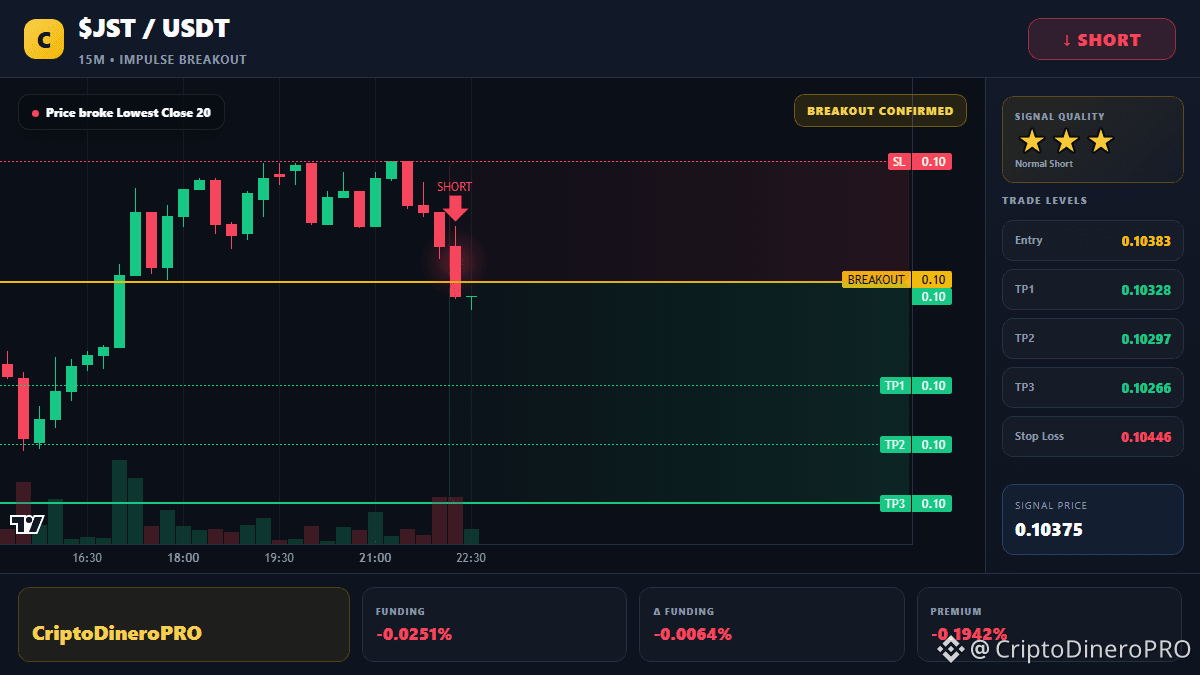Click the TRADE LEVELS heading
Image resolution: width=1200 pixels, height=675 pixels.
[1044, 201]
